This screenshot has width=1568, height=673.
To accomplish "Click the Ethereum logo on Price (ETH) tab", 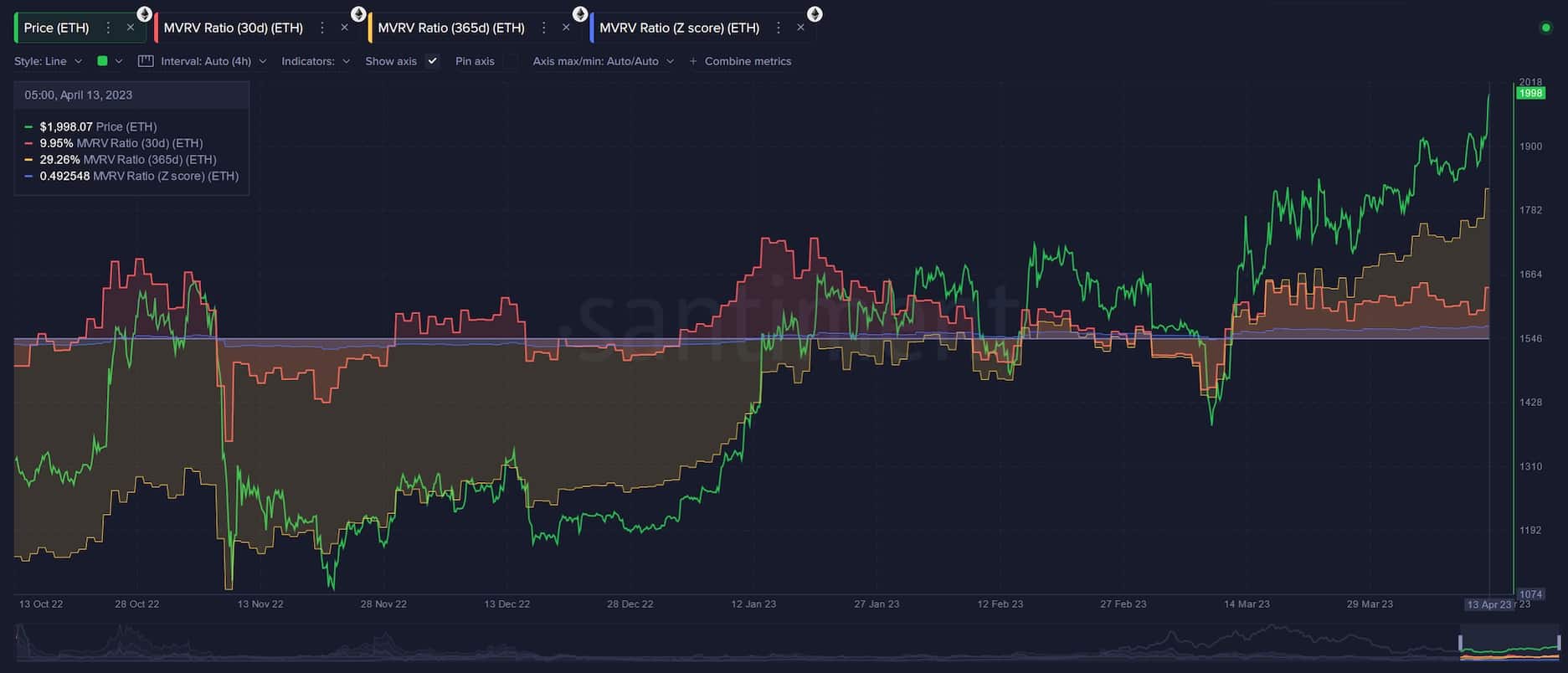I will [x=144, y=13].
